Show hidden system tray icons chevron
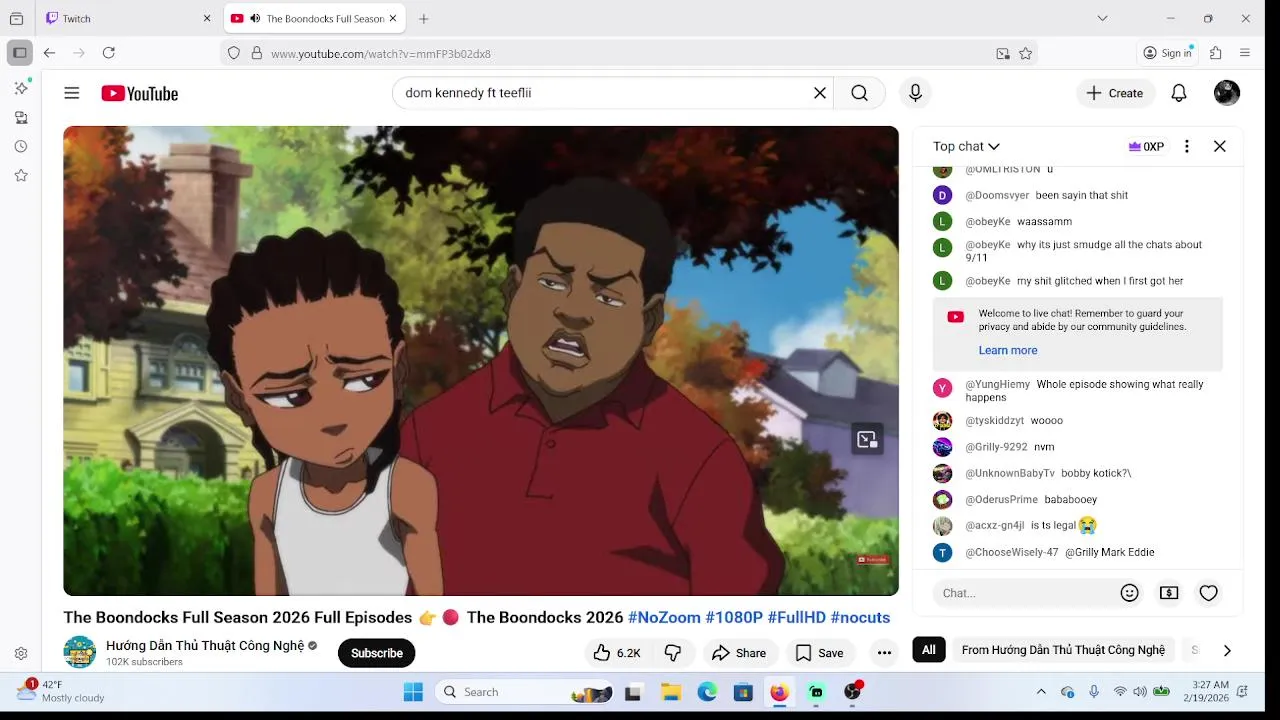Screen dimensions: 1280x720 [x=1041, y=692]
